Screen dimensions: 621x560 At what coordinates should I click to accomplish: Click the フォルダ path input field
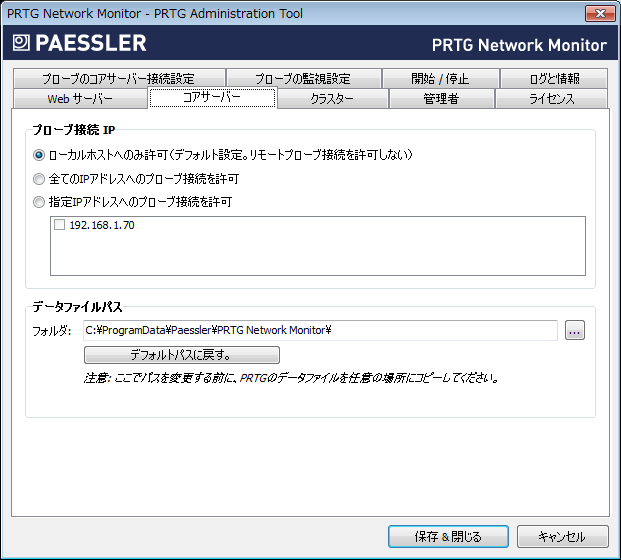tap(320, 330)
